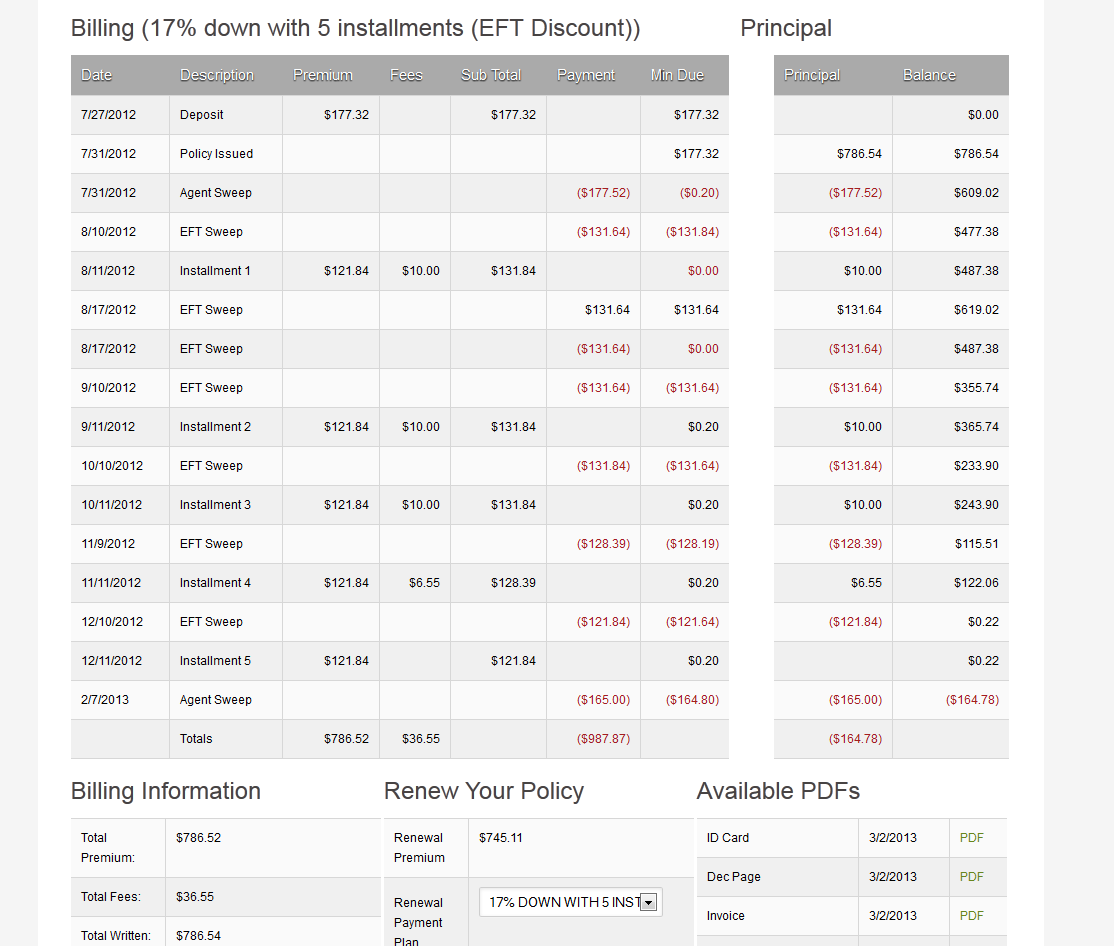Click the Min Due column header
Screen dimensions: 1114x946
(677, 75)
